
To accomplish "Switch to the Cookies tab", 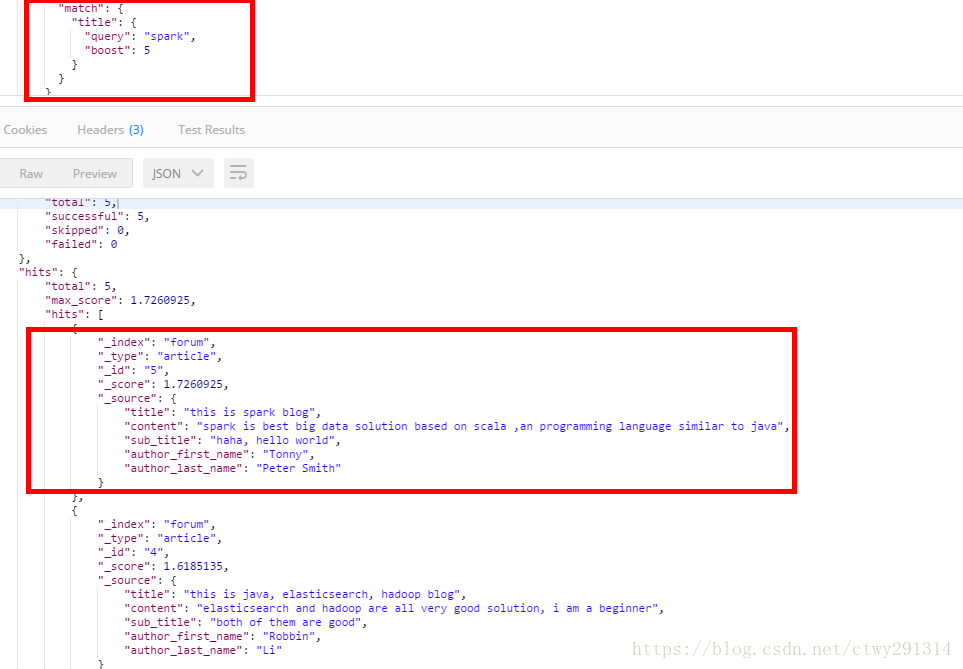I will pos(25,130).
